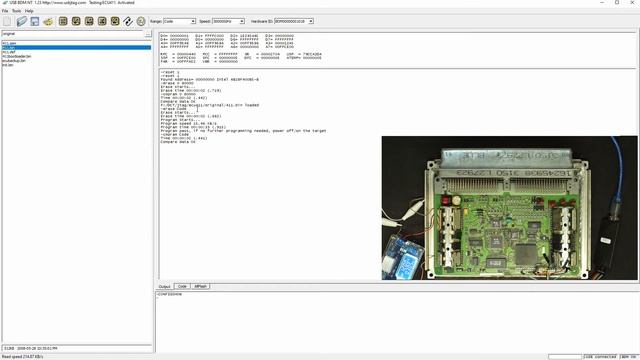Click the '-cmpram Code' log line
This screenshot has width=640, height=360.
(x=175, y=134)
